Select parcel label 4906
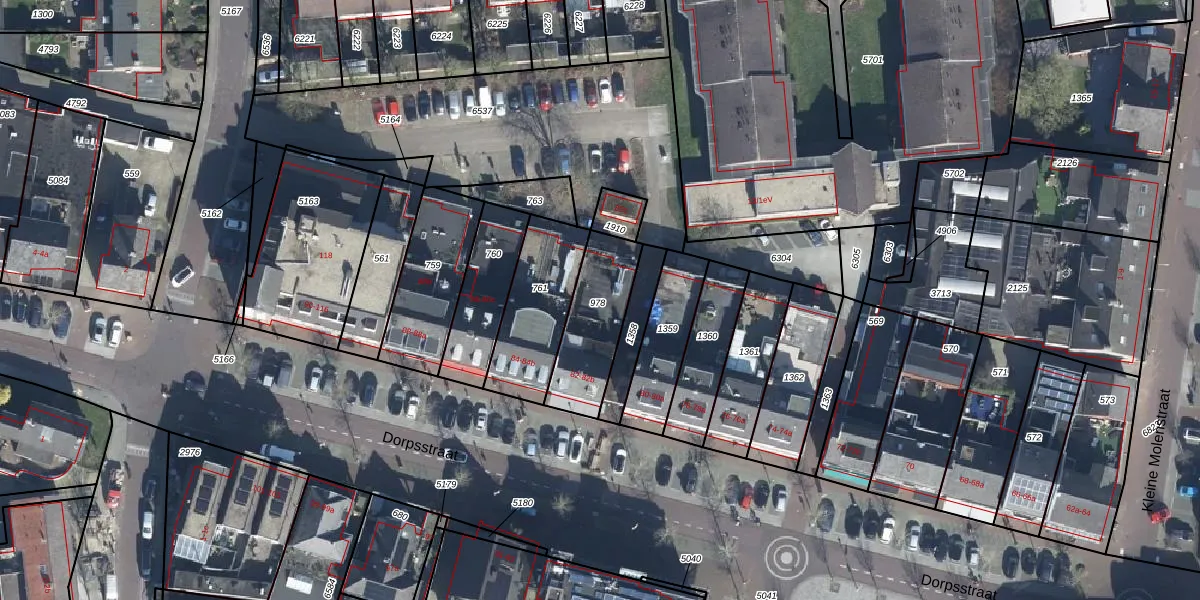This screenshot has width=1200, height=600. [946, 231]
